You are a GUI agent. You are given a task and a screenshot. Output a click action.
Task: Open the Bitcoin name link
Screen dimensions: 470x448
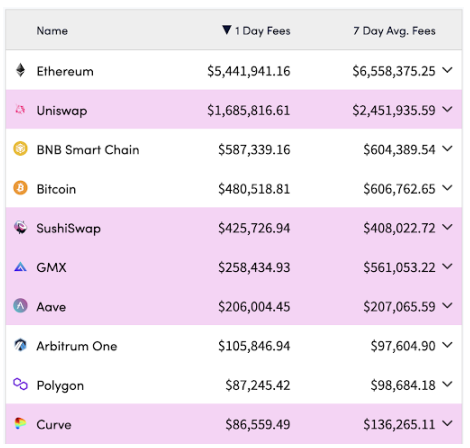point(56,189)
